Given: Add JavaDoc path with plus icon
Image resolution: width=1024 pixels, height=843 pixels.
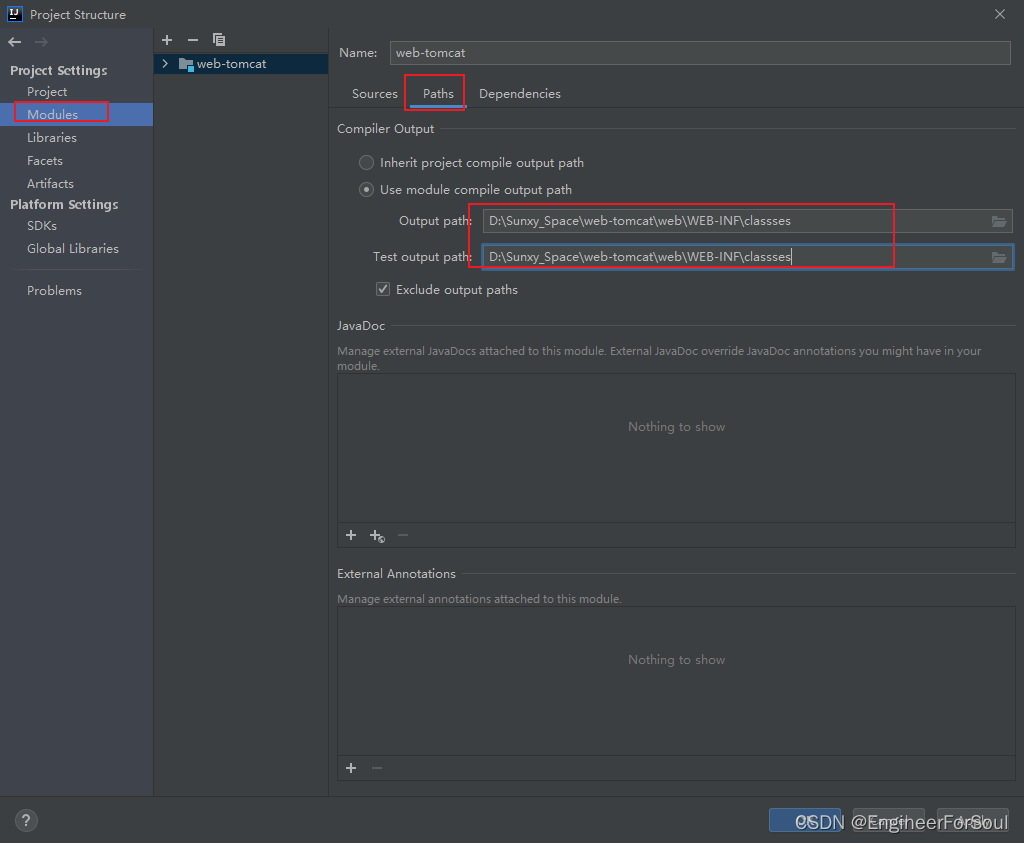Looking at the screenshot, I should pyautogui.click(x=351, y=535).
